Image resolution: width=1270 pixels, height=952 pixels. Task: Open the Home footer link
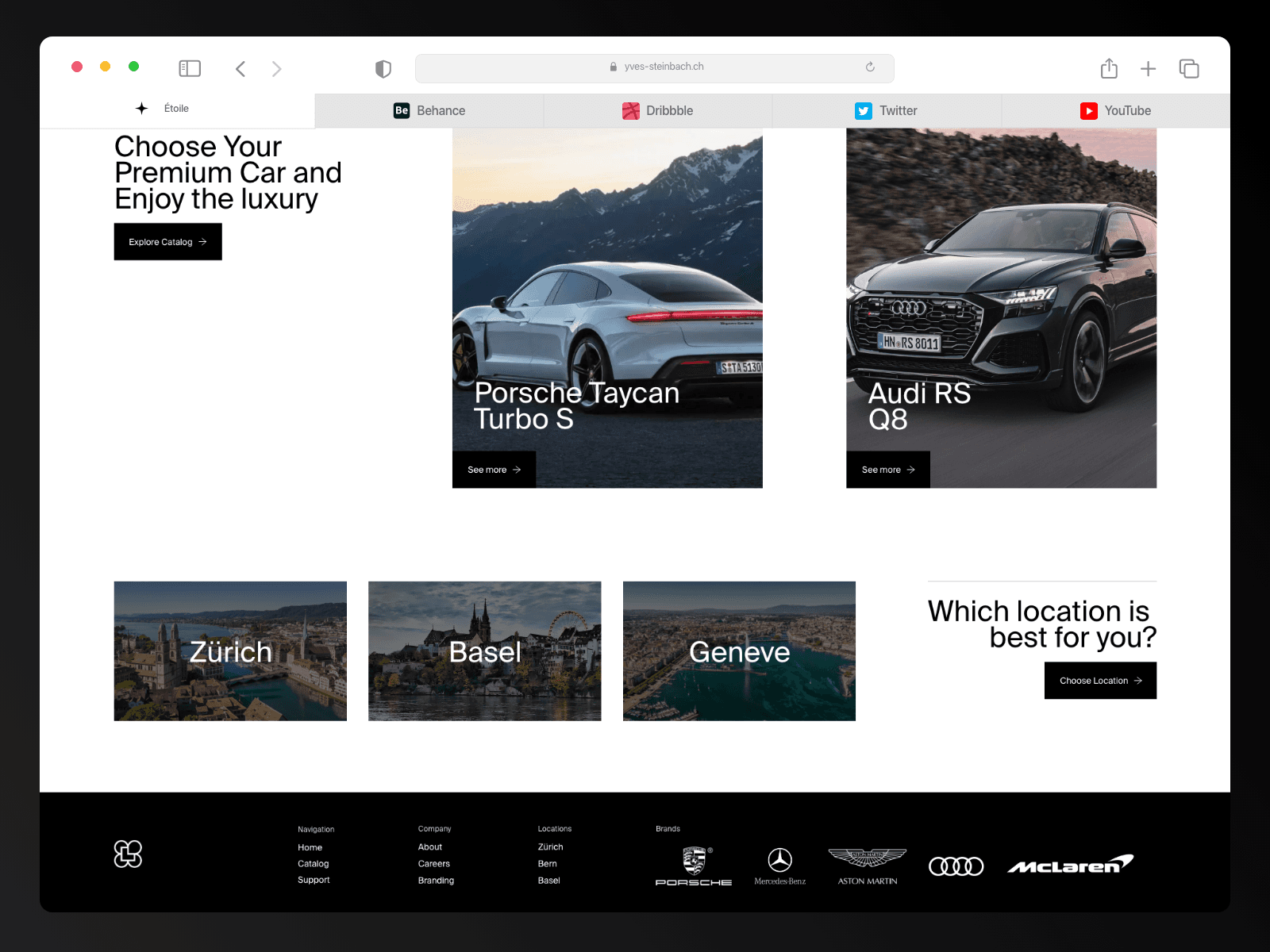(310, 847)
